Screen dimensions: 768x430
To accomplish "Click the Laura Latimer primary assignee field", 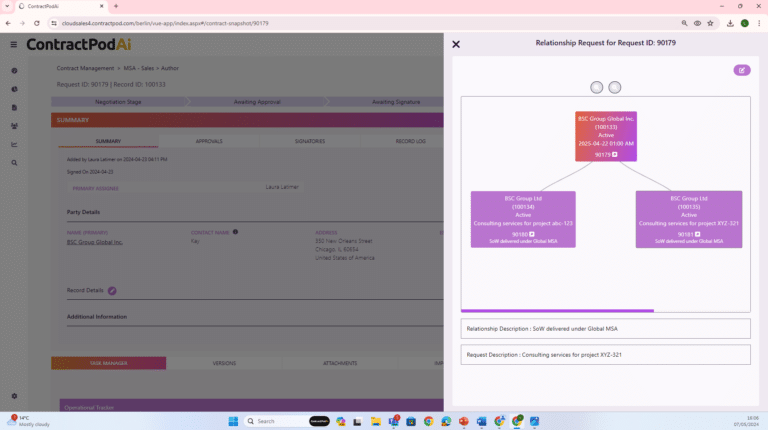I will tap(186, 188).
